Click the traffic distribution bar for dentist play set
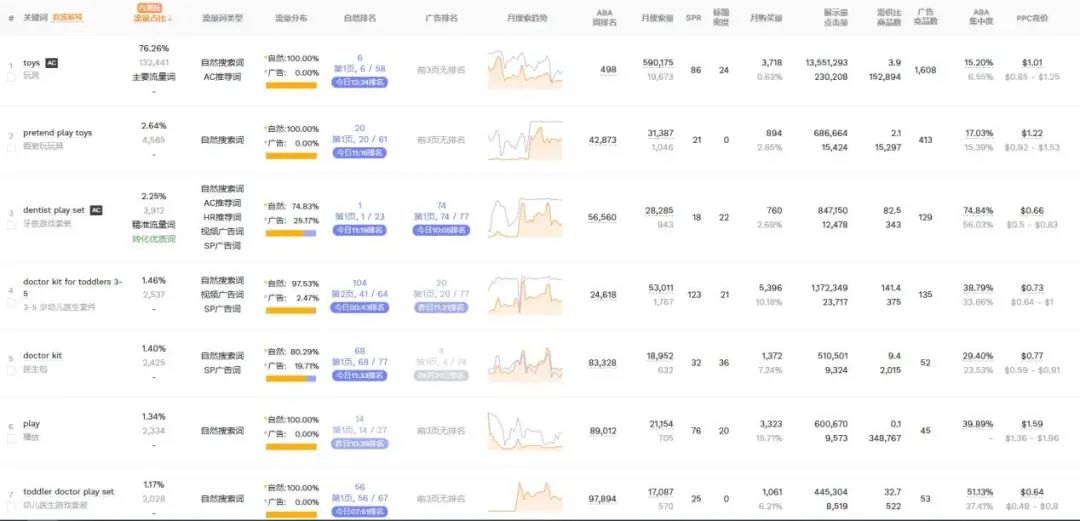 click(x=291, y=234)
